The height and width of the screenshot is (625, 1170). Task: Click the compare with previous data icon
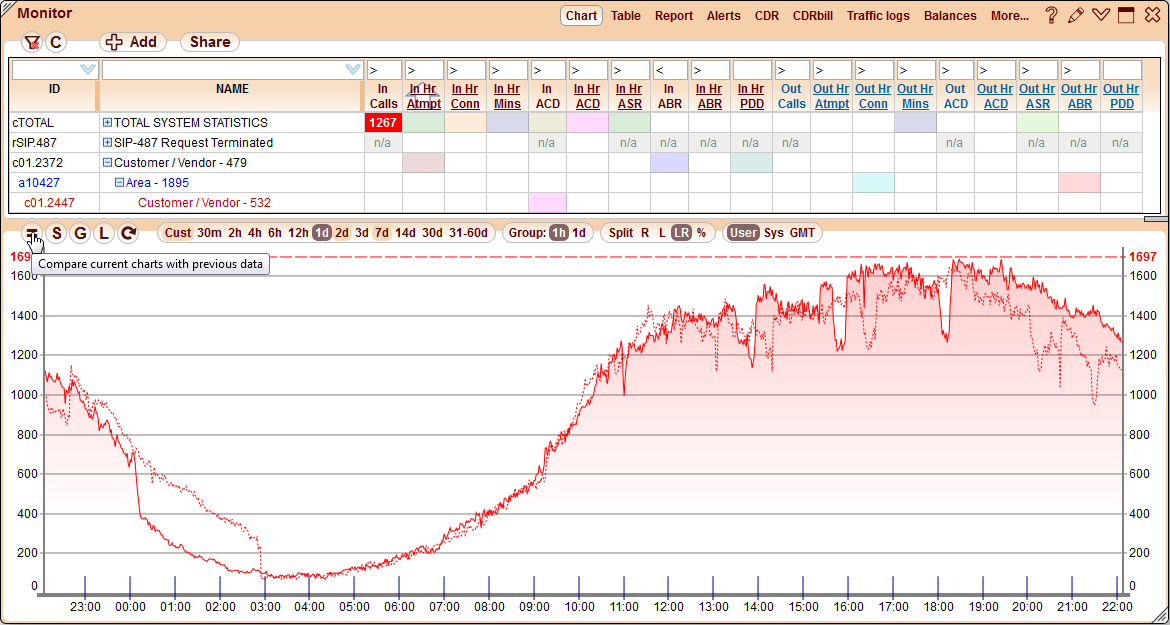coord(34,233)
